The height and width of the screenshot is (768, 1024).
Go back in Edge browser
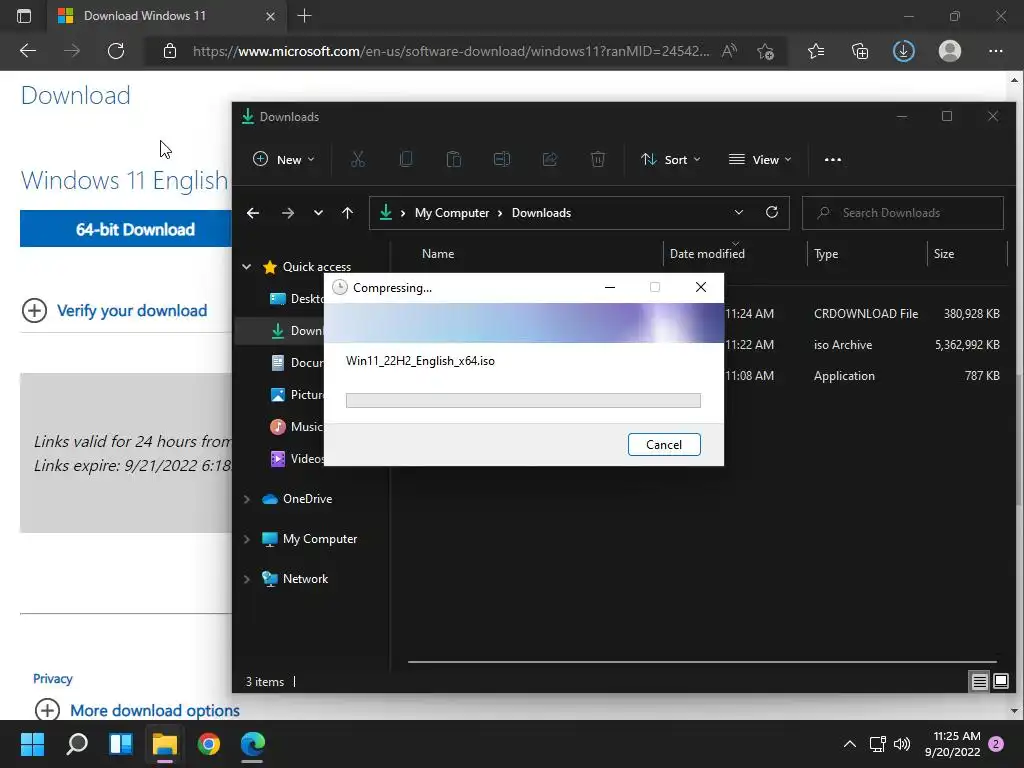click(x=27, y=51)
